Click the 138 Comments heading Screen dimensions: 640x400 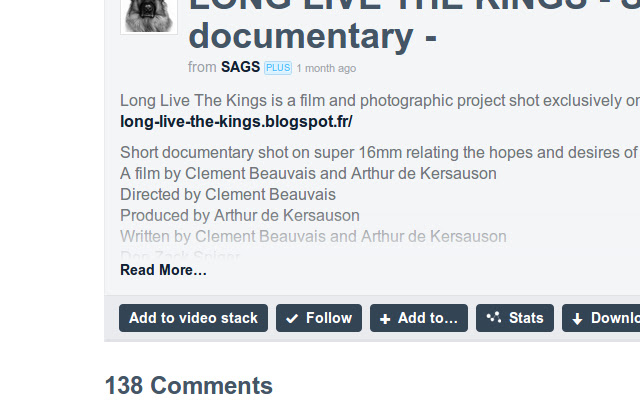(188, 386)
